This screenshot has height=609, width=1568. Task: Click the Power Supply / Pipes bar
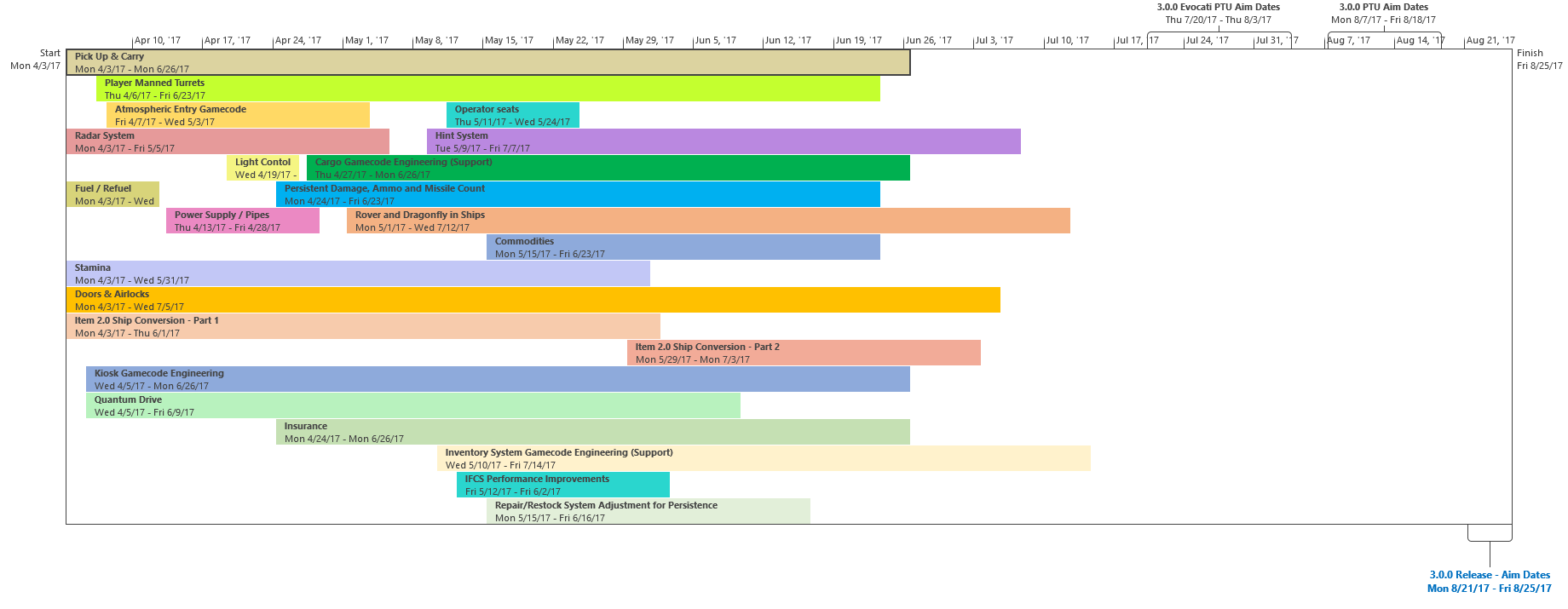click(x=243, y=221)
